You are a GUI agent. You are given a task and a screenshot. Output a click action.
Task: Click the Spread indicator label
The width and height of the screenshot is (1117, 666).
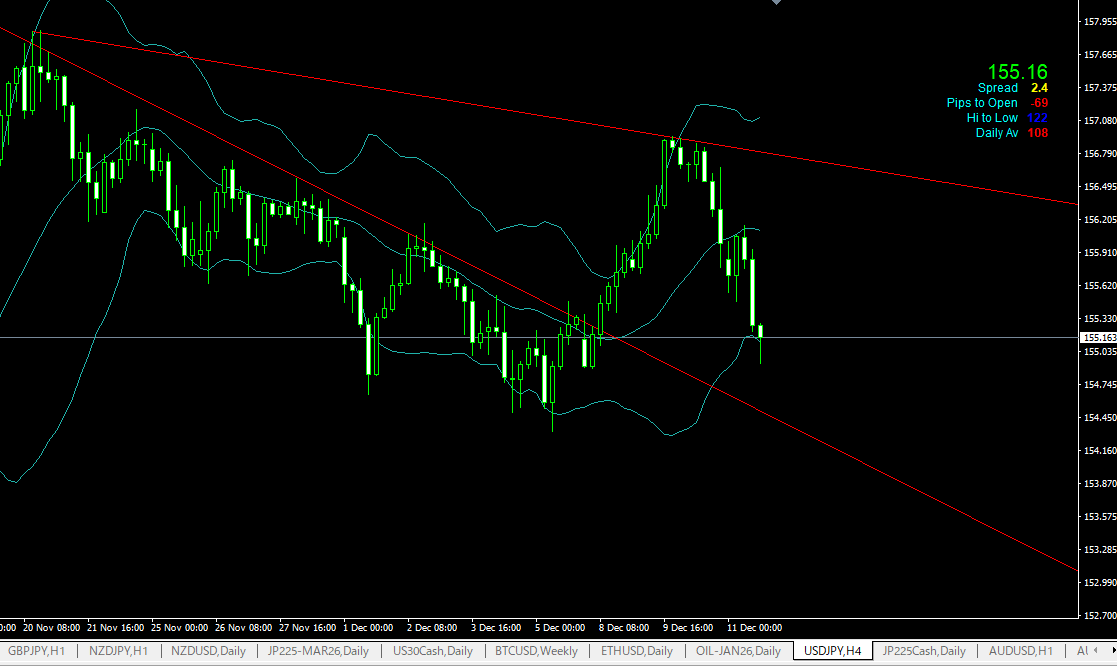pos(998,88)
